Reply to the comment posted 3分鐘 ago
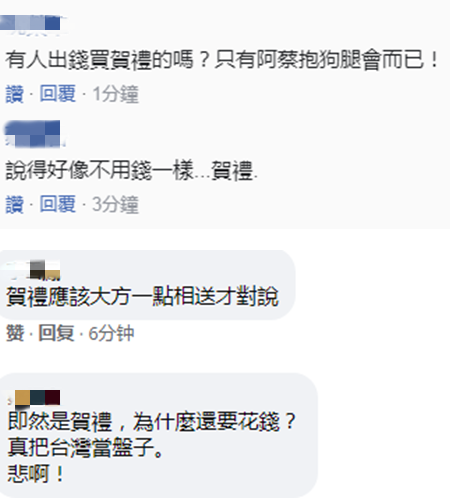Screen dimensions: 450x501 (58, 204)
